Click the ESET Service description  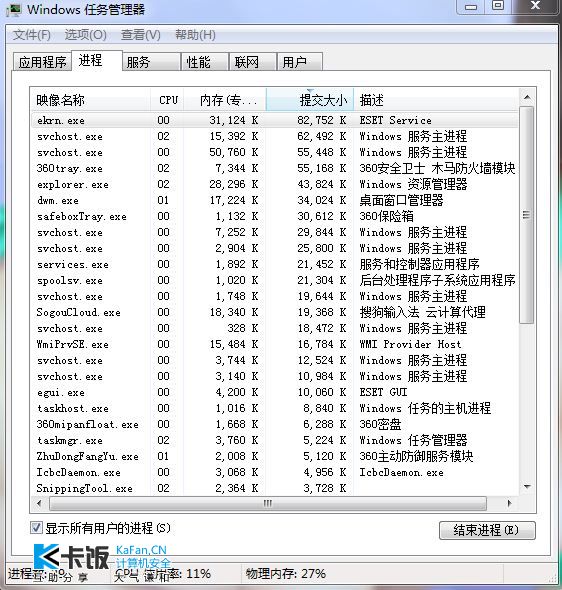pos(395,120)
